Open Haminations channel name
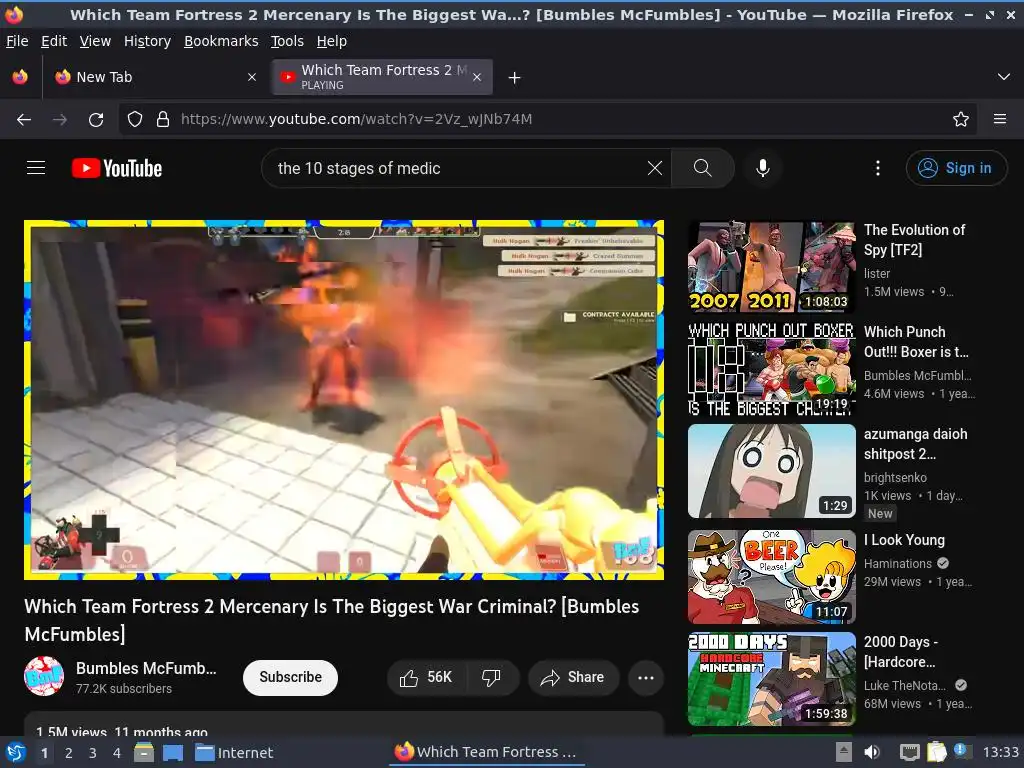This screenshot has height=768, width=1024. (x=897, y=564)
